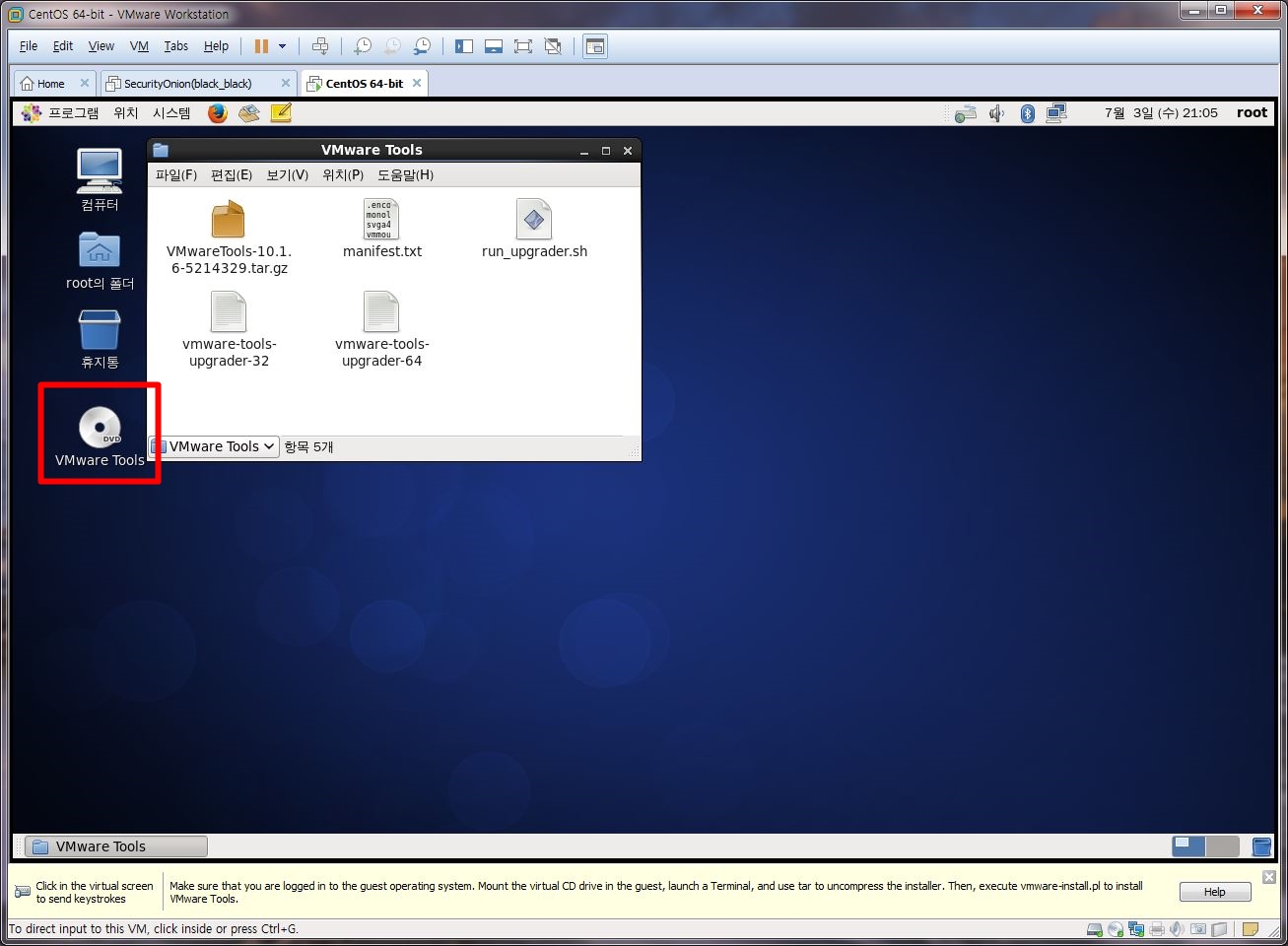Launch the mail client panel icon

(x=249, y=113)
